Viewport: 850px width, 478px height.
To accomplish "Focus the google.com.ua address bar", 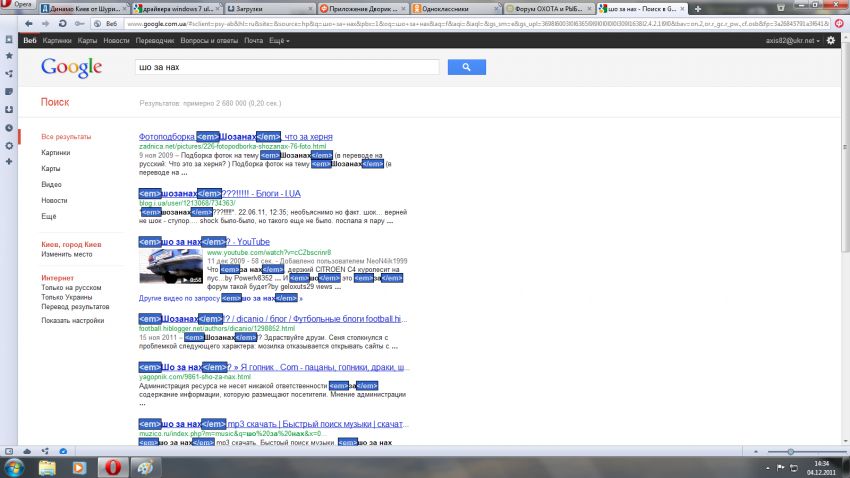I will pyautogui.click(x=477, y=24).
